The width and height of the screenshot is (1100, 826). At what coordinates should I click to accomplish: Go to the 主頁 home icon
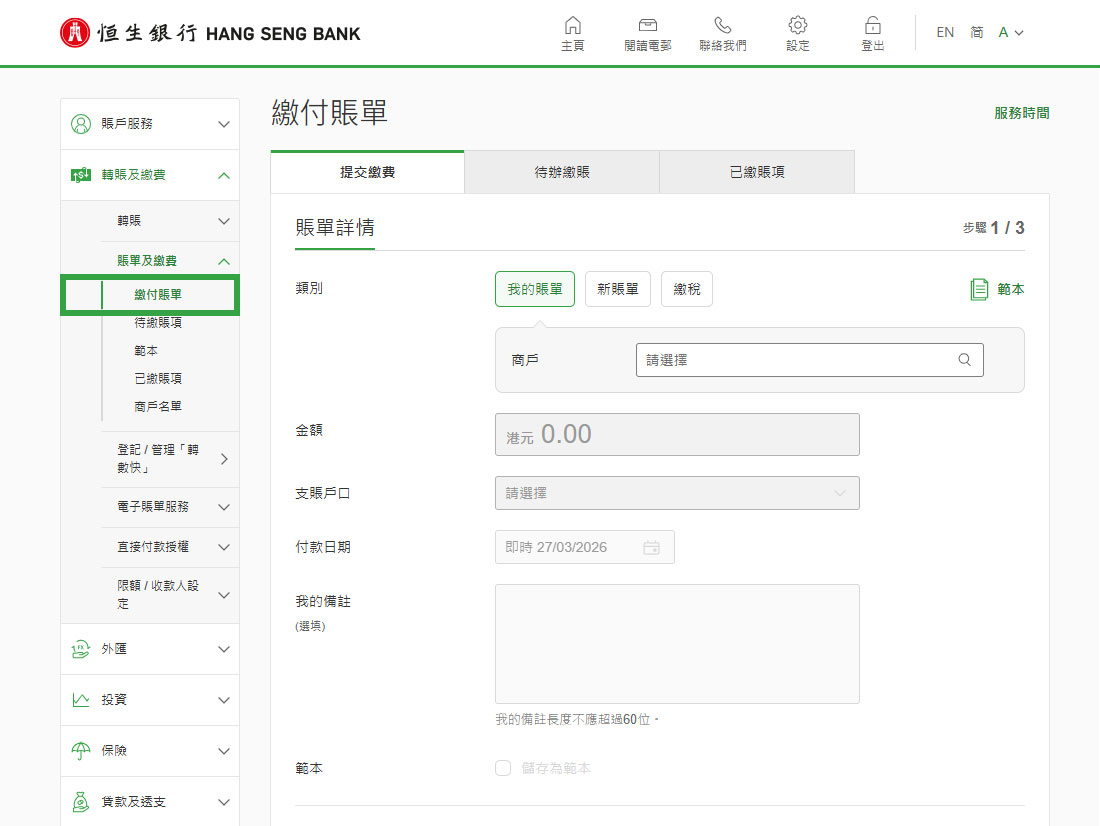click(x=572, y=25)
